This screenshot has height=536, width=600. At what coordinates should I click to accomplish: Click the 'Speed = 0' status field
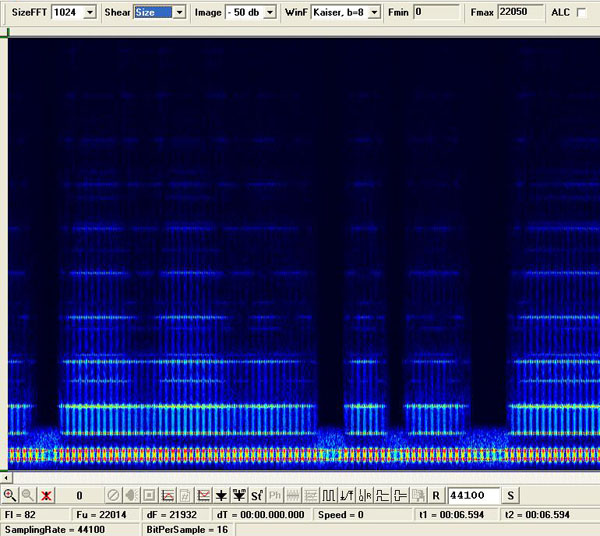[364, 515]
